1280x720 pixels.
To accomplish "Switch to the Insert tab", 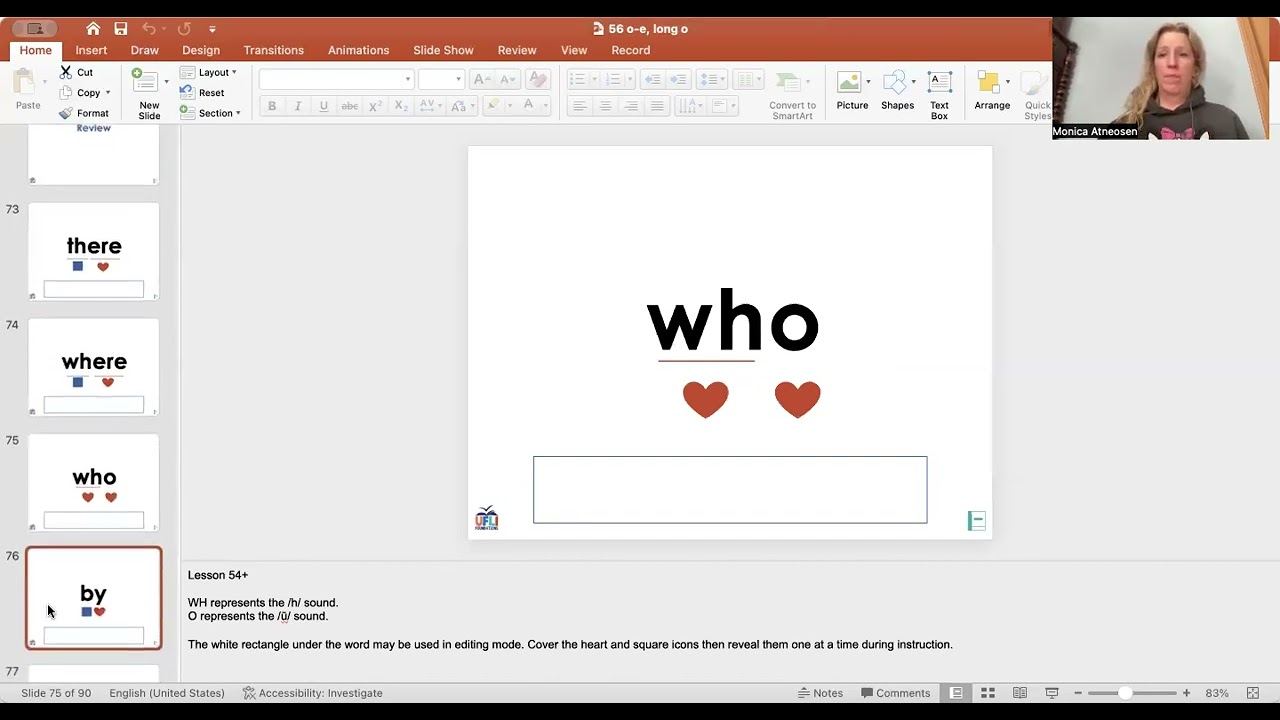I will click(x=91, y=50).
